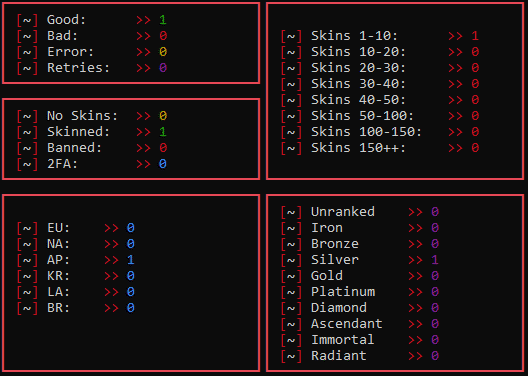
Task: Click the "Banned:" label
Action: (74, 148)
